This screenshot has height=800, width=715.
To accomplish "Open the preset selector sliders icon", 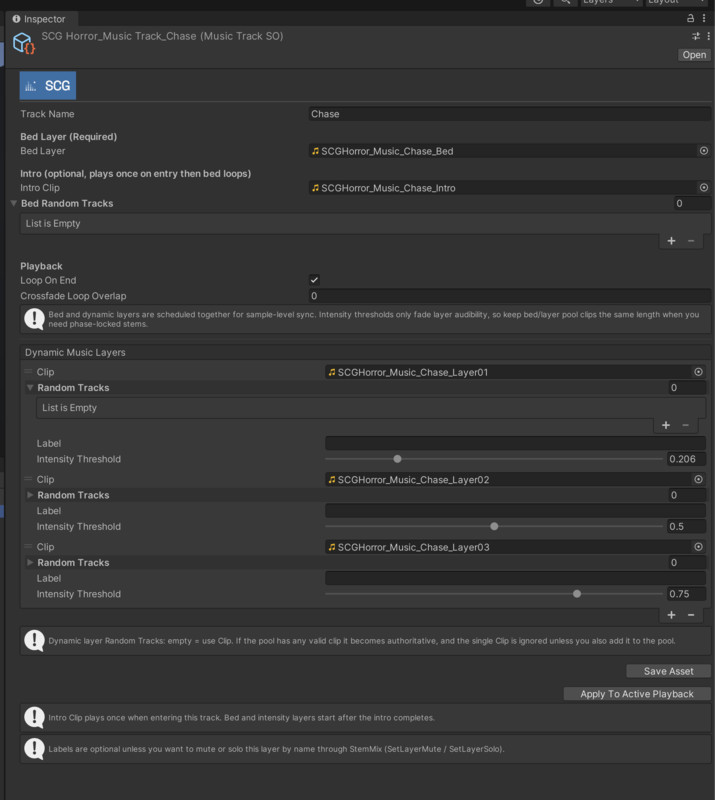I will tap(696, 36).
